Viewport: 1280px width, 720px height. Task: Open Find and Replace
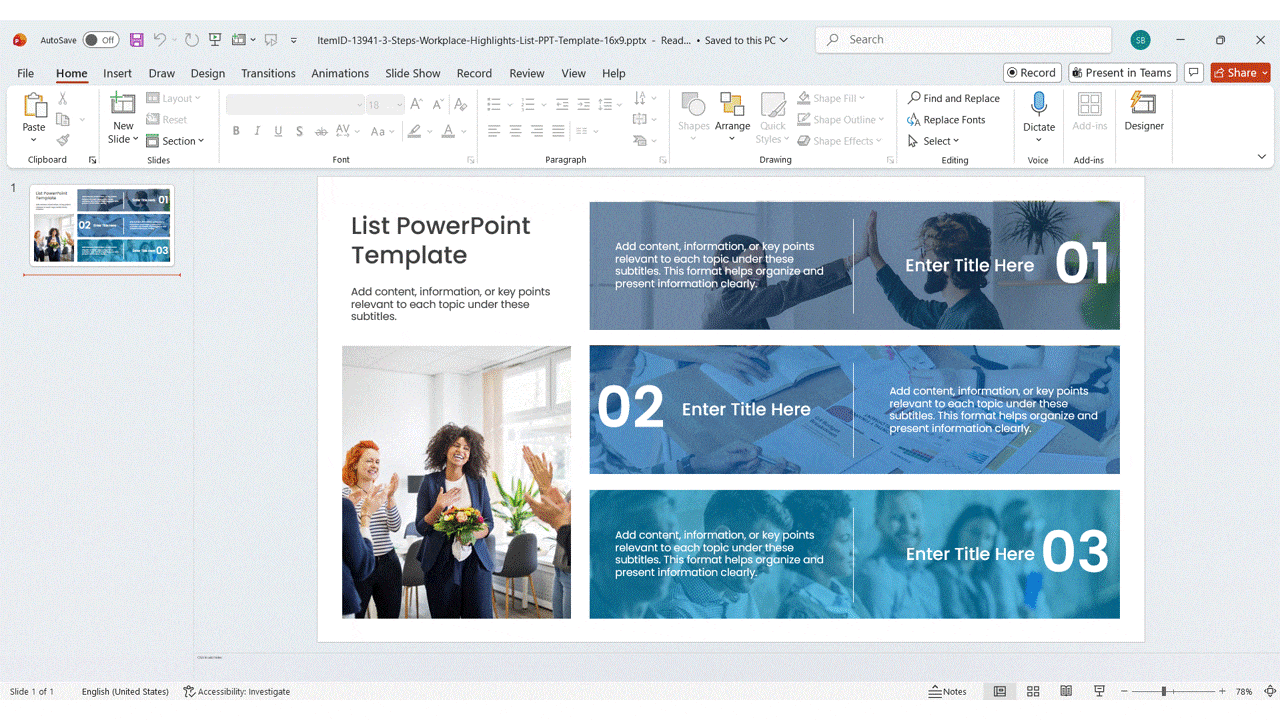[x=953, y=97]
